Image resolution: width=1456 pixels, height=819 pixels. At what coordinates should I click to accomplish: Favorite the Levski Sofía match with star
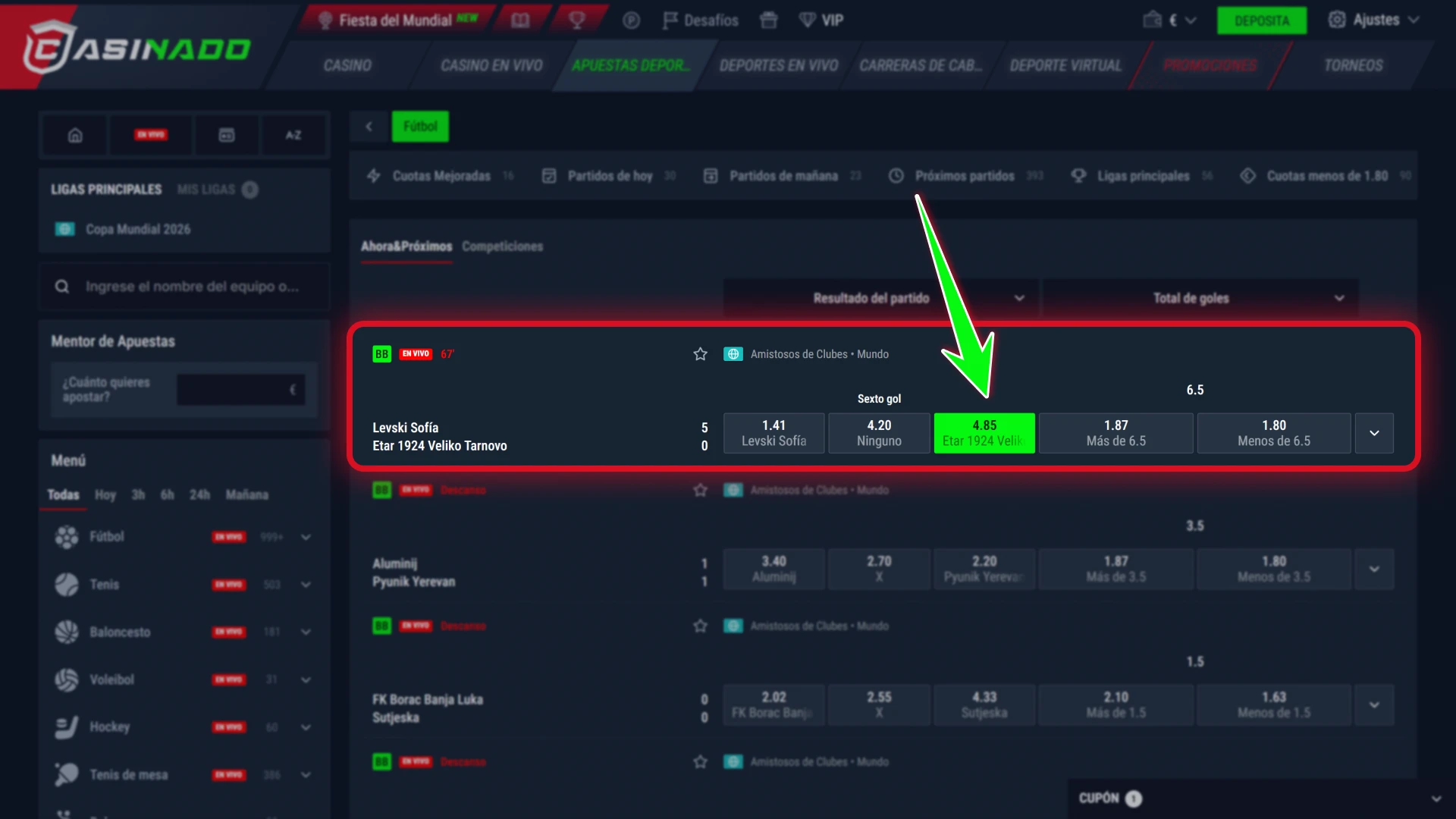point(700,354)
